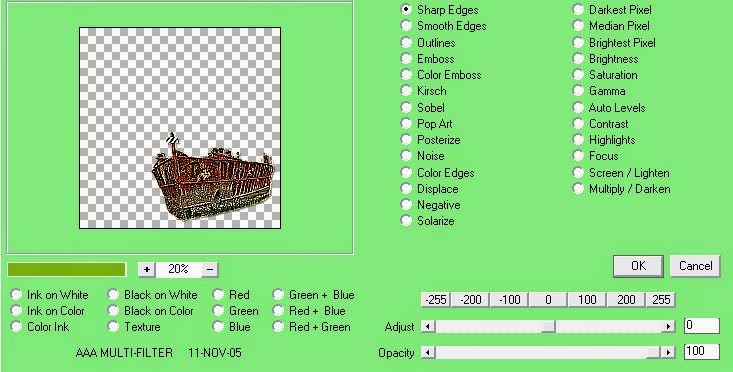Set Adjust preset to -255

(436, 300)
